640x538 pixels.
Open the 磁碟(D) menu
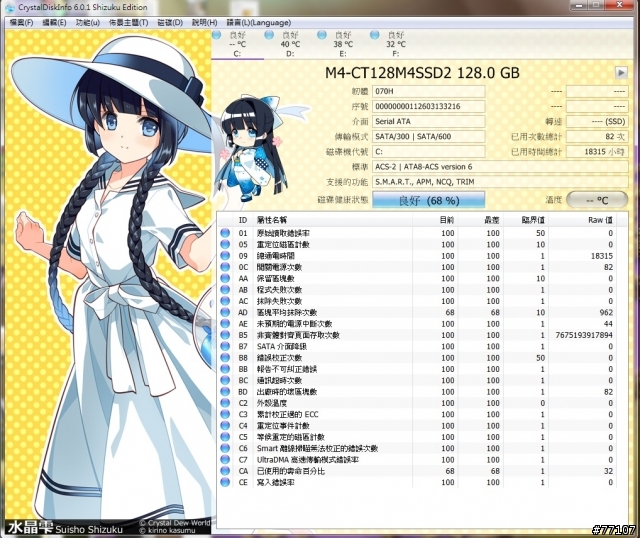click(x=170, y=22)
